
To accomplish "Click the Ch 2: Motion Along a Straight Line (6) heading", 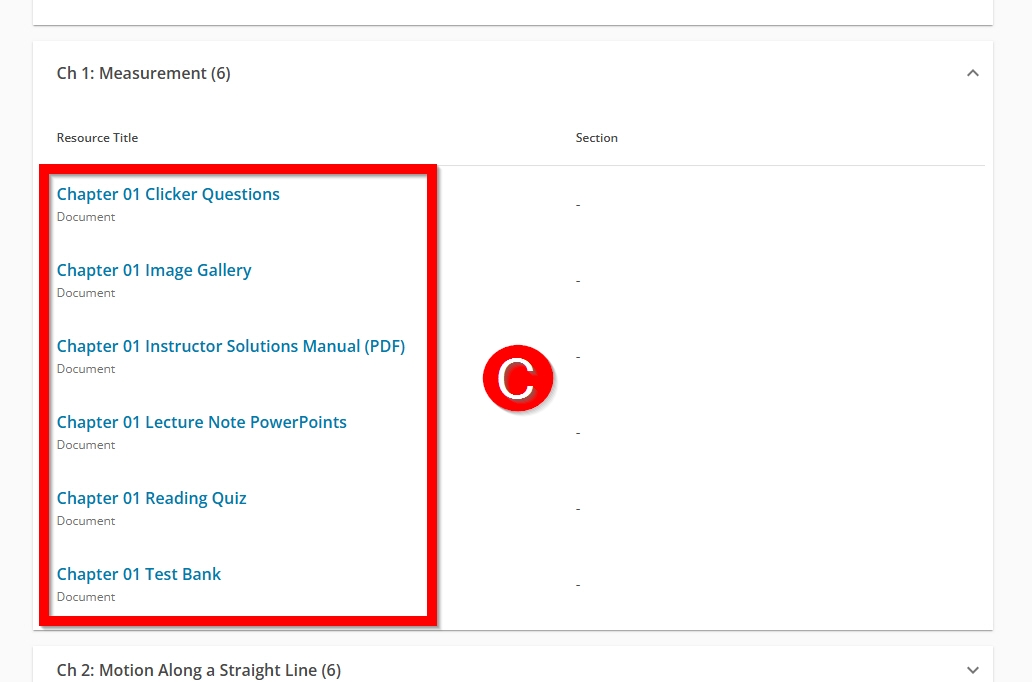I will coord(199,670).
